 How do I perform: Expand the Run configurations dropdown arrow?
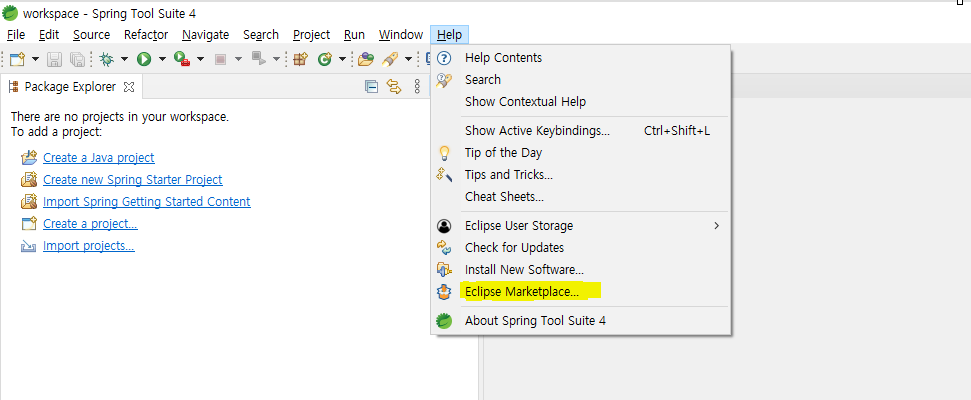162,59
